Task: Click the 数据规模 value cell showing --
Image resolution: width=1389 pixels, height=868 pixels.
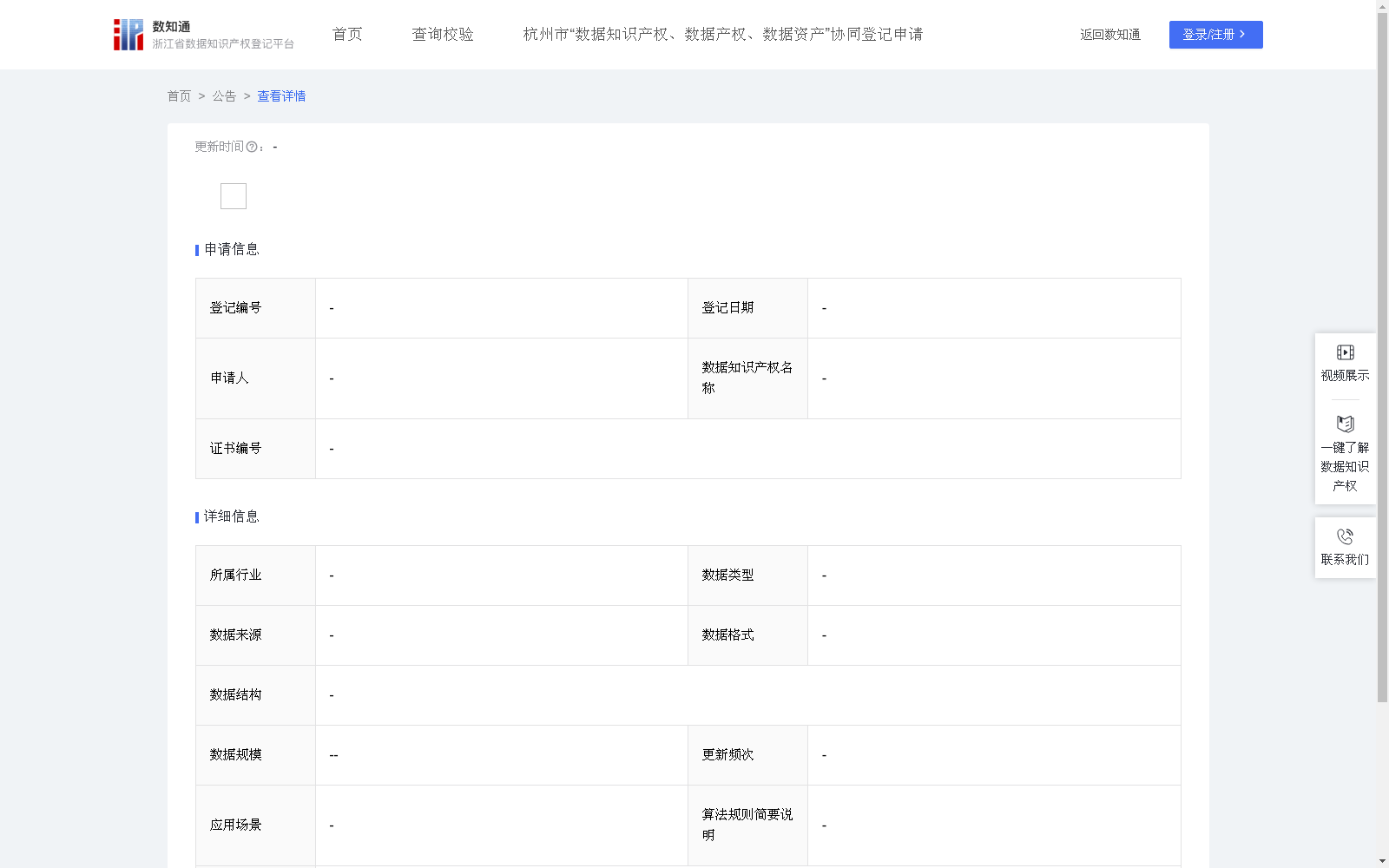Action: pyautogui.click(x=502, y=755)
